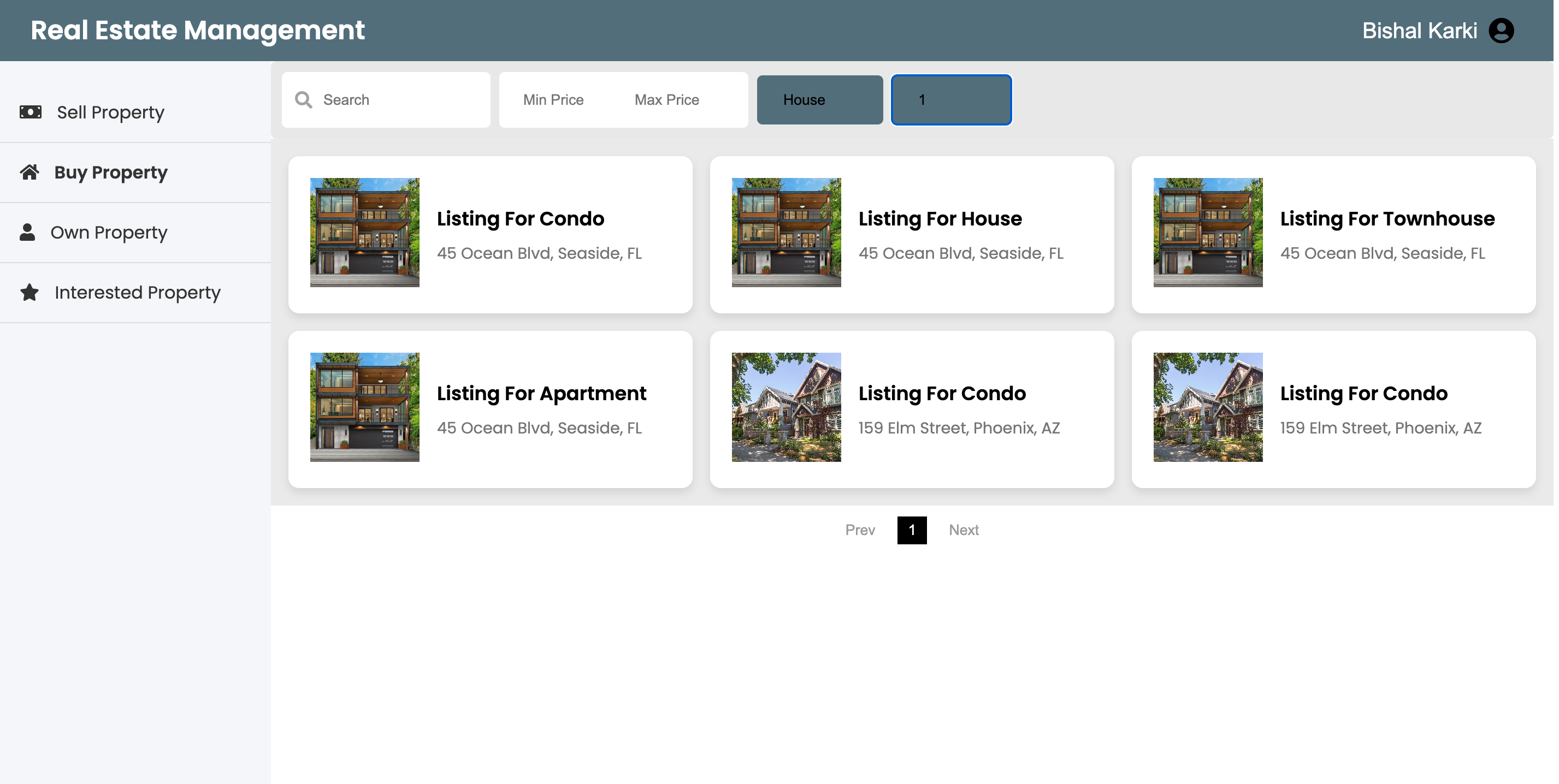Select the Own Property menu entry

tap(108, 232)
